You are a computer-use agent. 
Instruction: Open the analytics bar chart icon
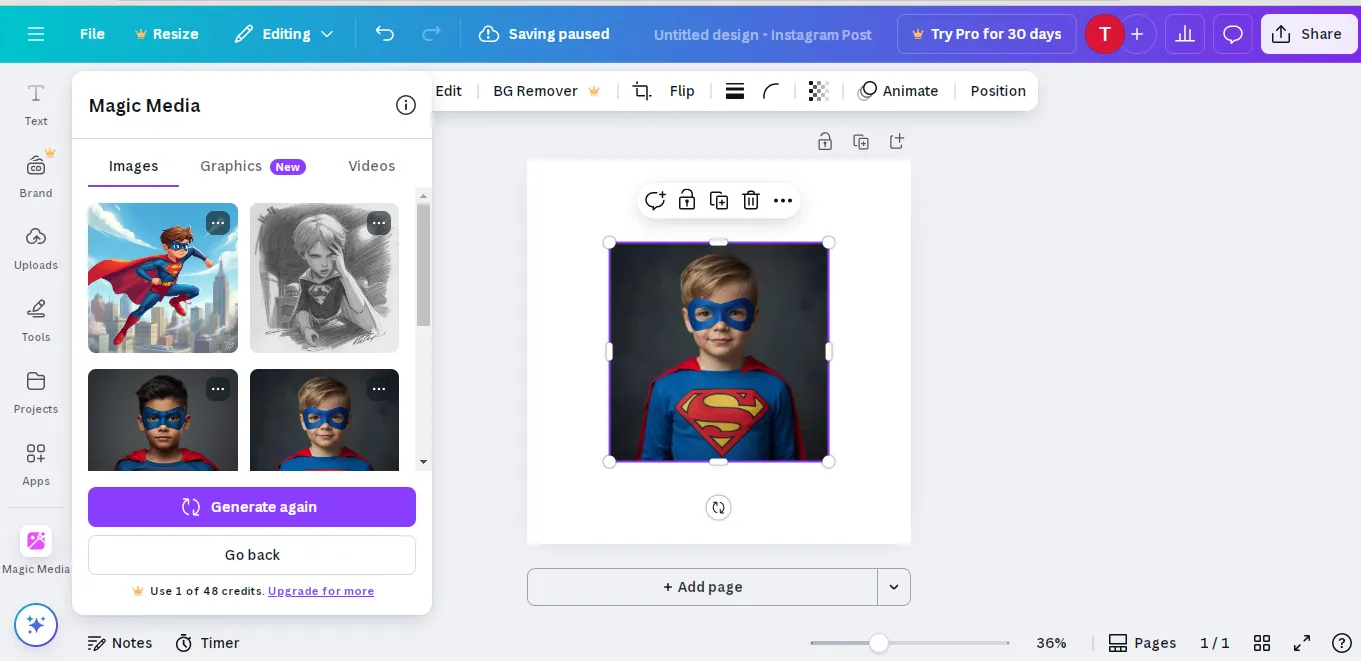pyautogui.click(x=1185, y=34)
